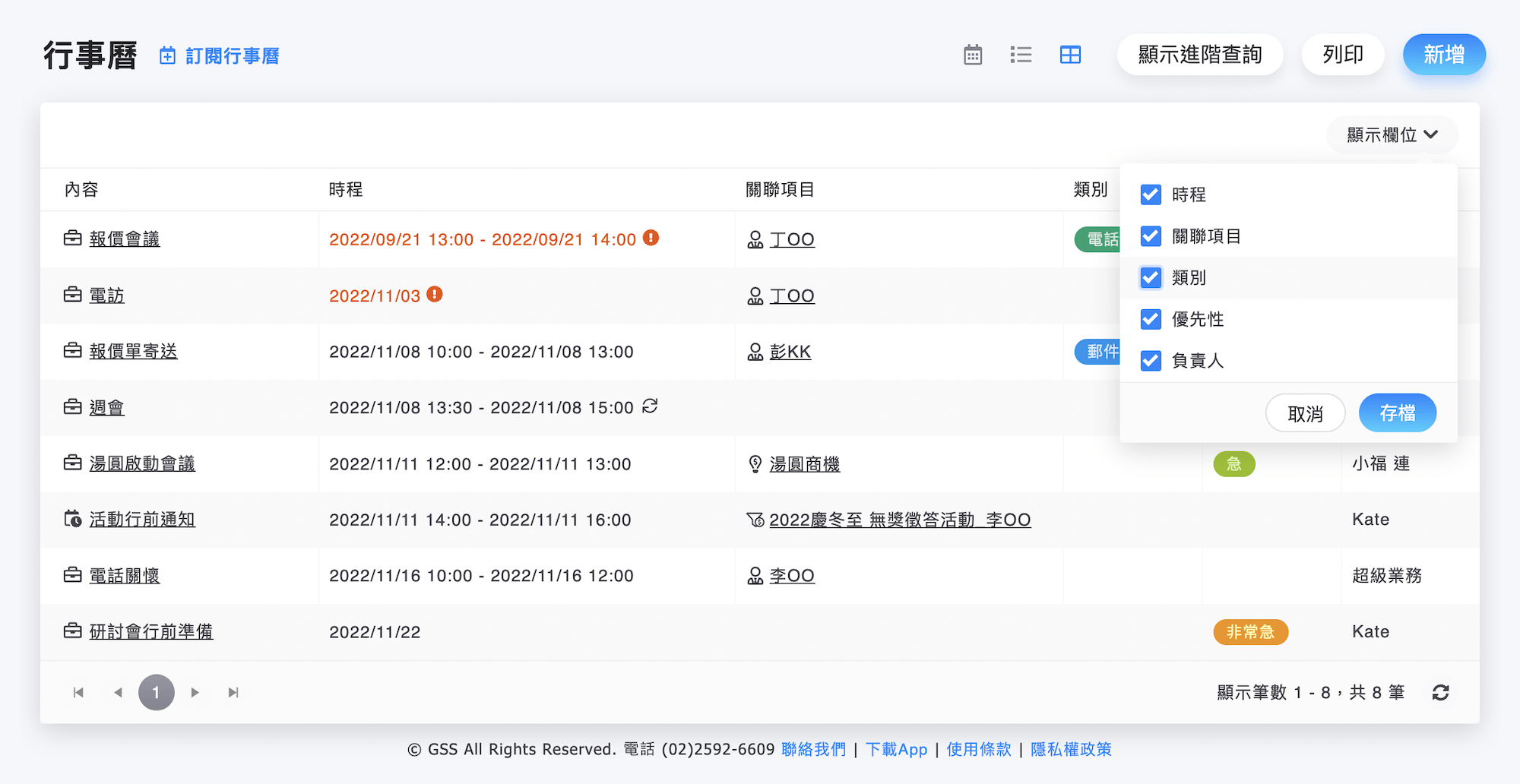
Task: Click the 隱私權政策 footer link
Action: tap(1071, 749)
